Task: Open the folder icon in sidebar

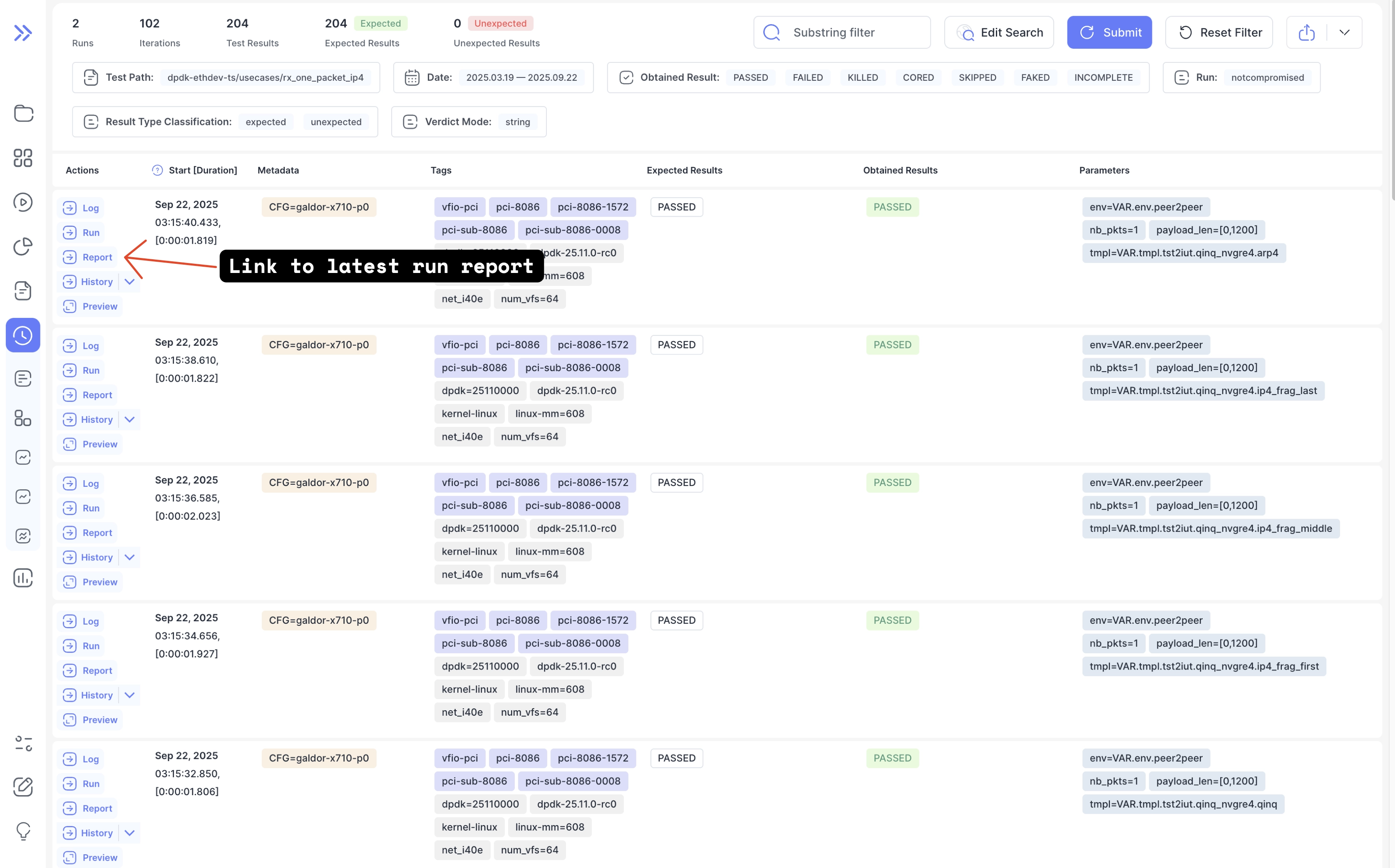Action: point(23,114)
